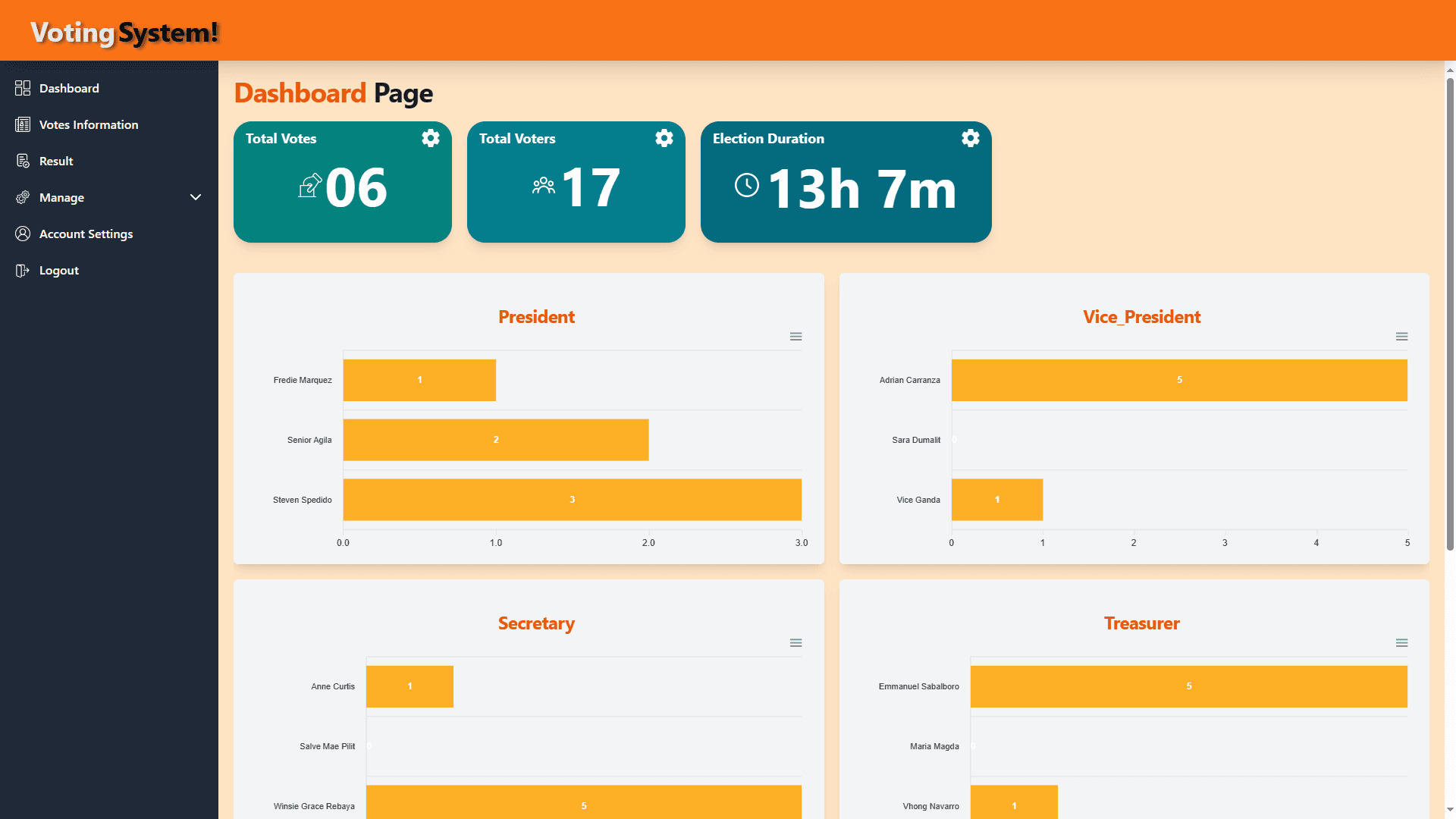Click the Votes Information list icon
Image resolution: width=1456 pixels, height=819 pixels.
click(23, 124)
